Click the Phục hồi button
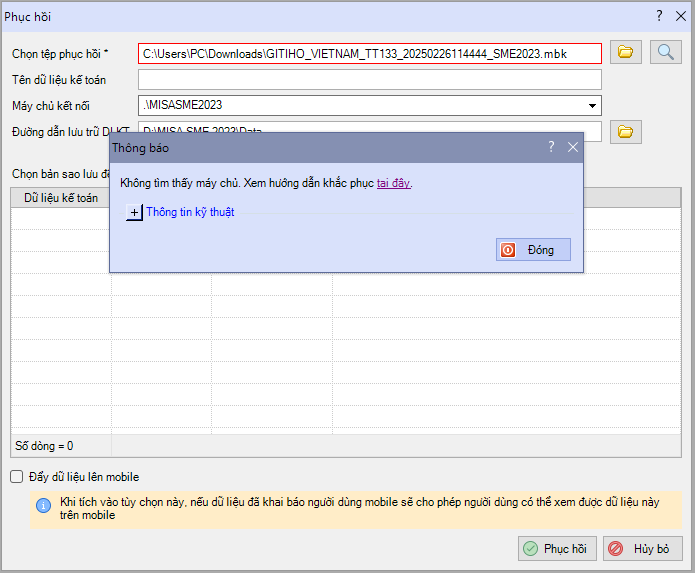The image size is (695, 573). tap(558, 548)
